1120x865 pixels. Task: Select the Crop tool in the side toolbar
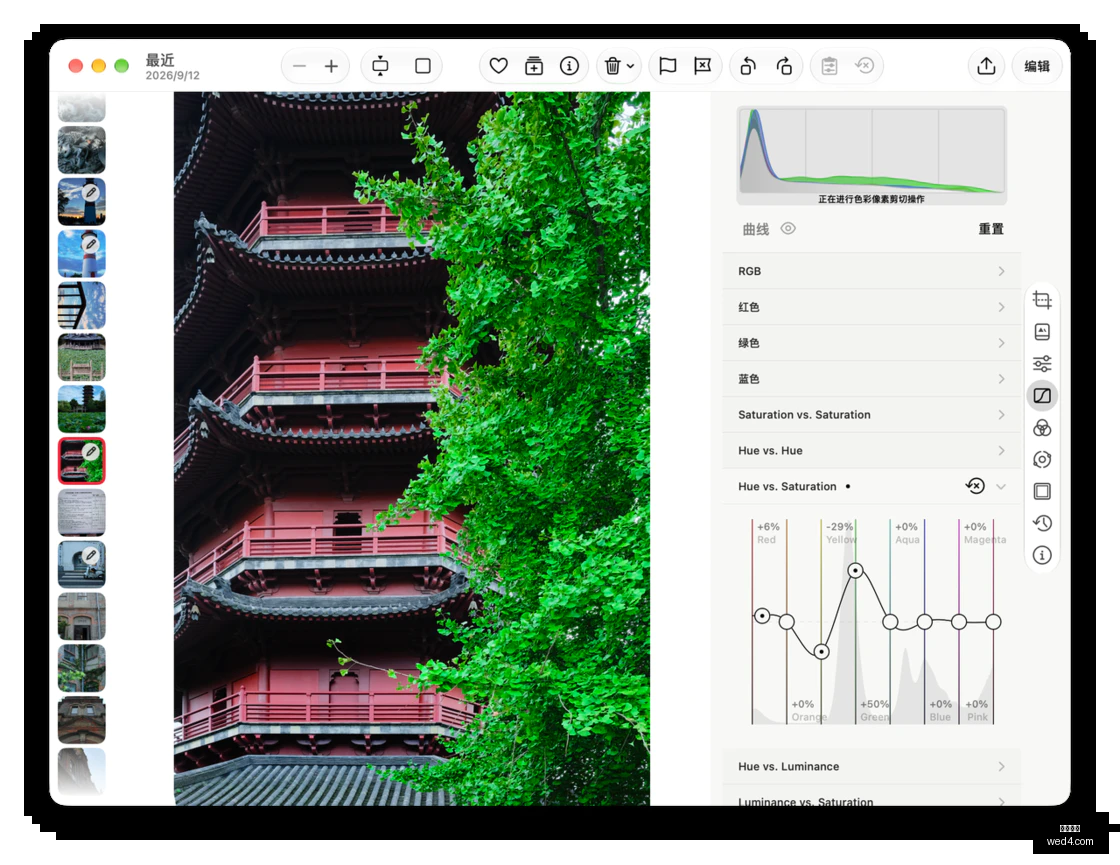pos(1042,300)
